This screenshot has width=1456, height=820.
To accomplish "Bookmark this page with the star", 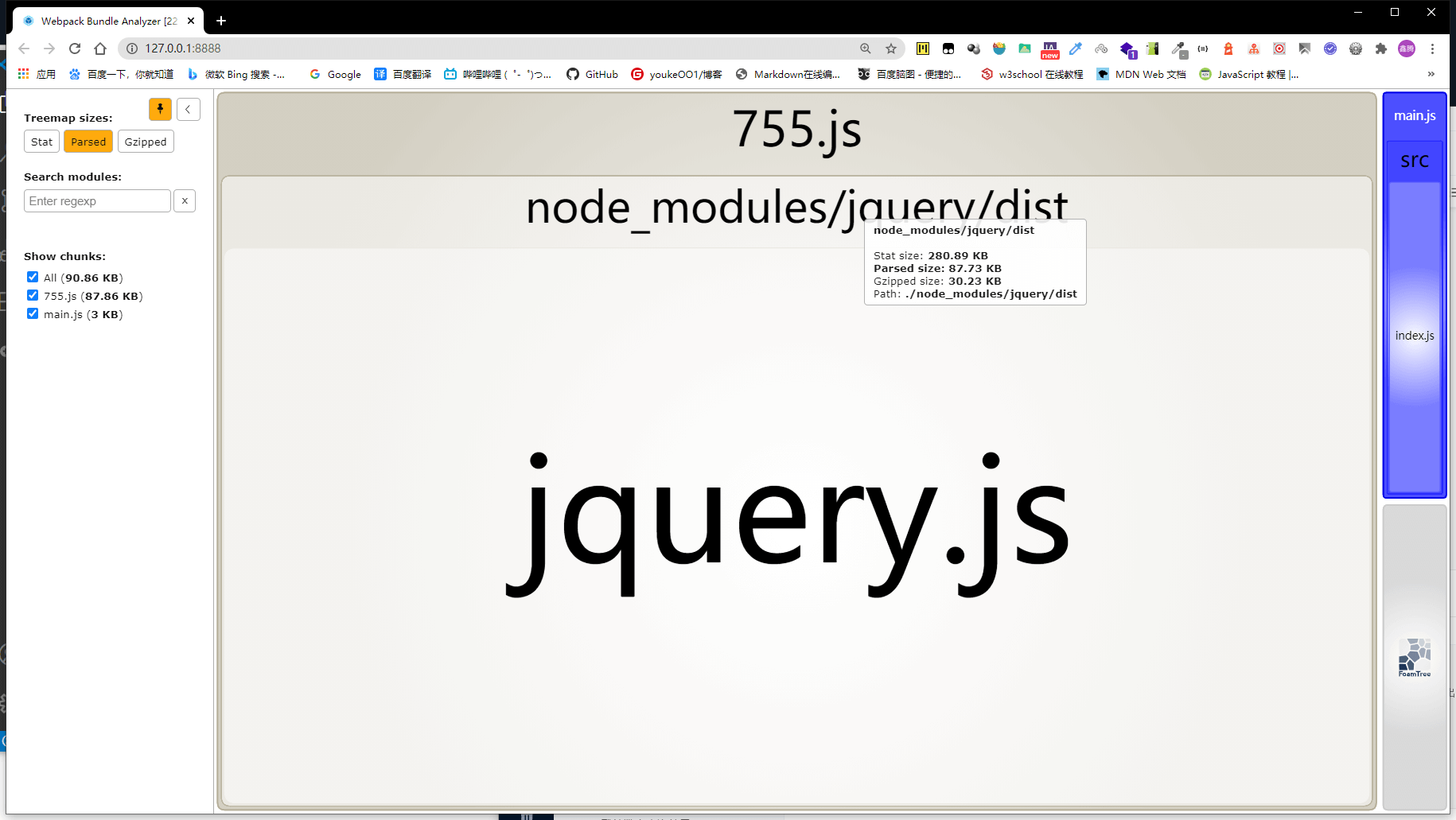I will pos(891,49).
